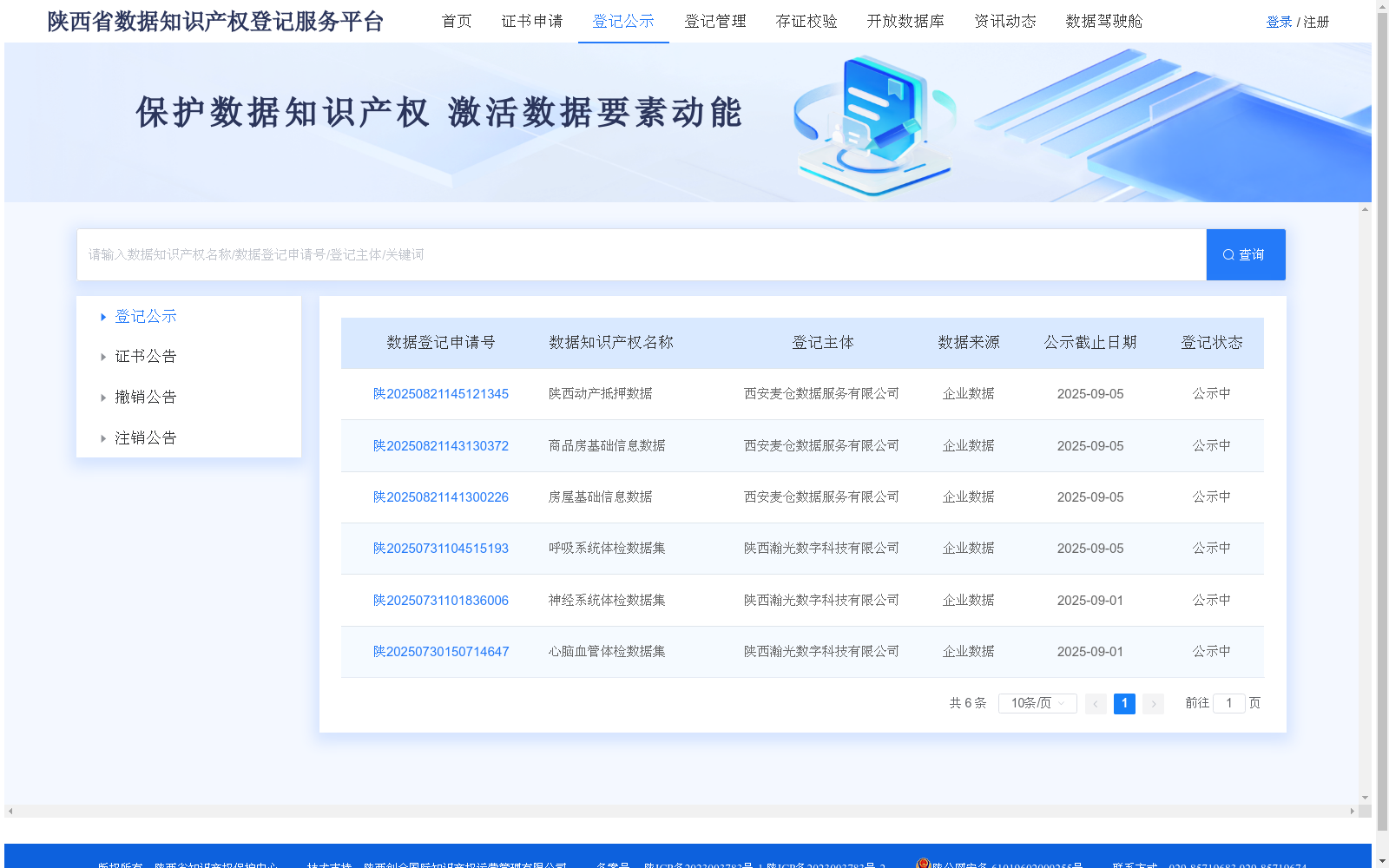Click the magnifier icon inside the 查询 button
Image resolution: width=1389 pixels, height=868 pixels.
point(1228,254)
